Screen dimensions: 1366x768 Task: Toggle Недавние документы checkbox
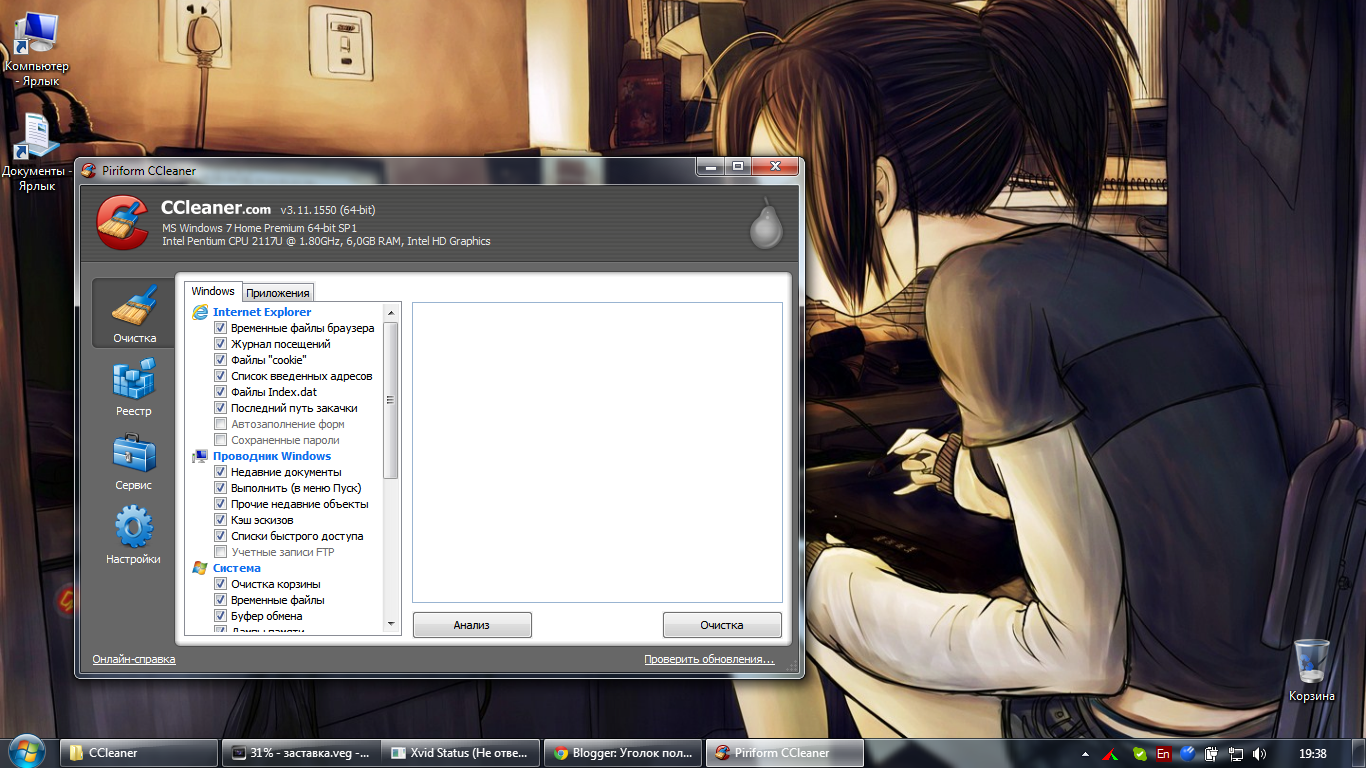tap(221, 472)
